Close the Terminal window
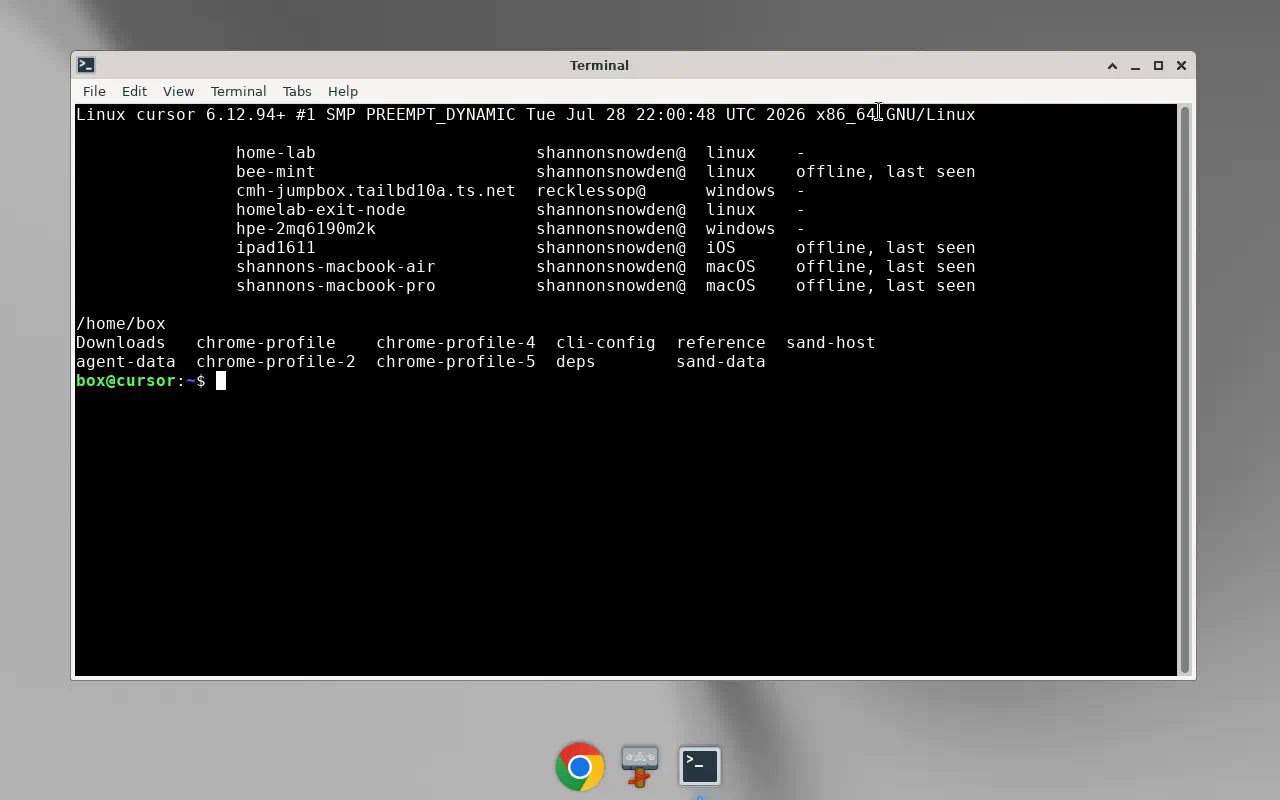This screenshot has width=1280, height=800. point(1181,66)
